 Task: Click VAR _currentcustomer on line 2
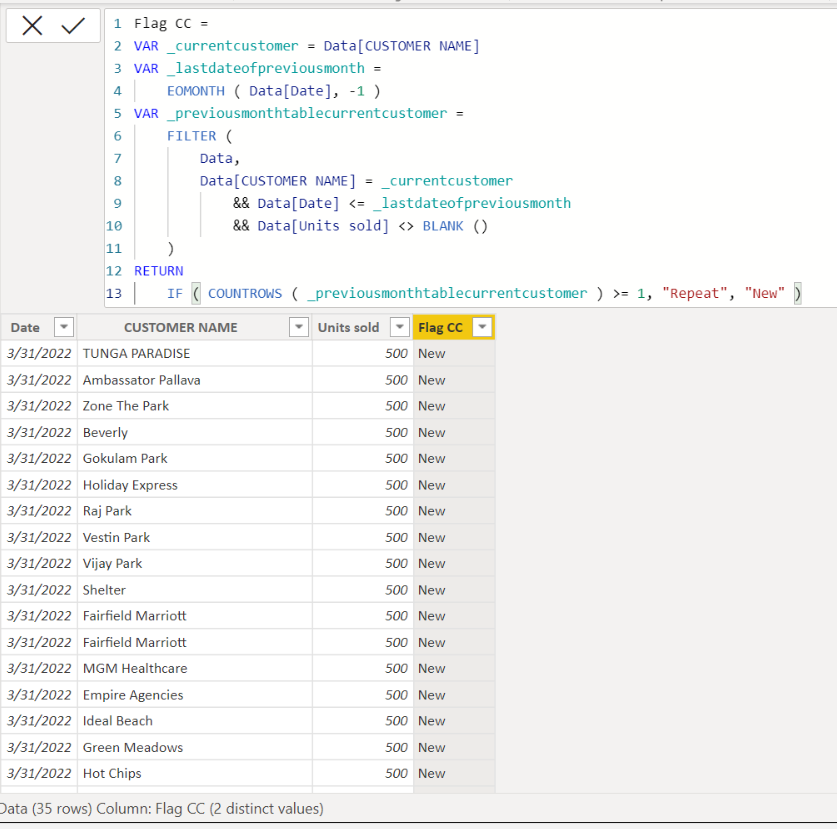pyautogui.click(x=216, y=46)
